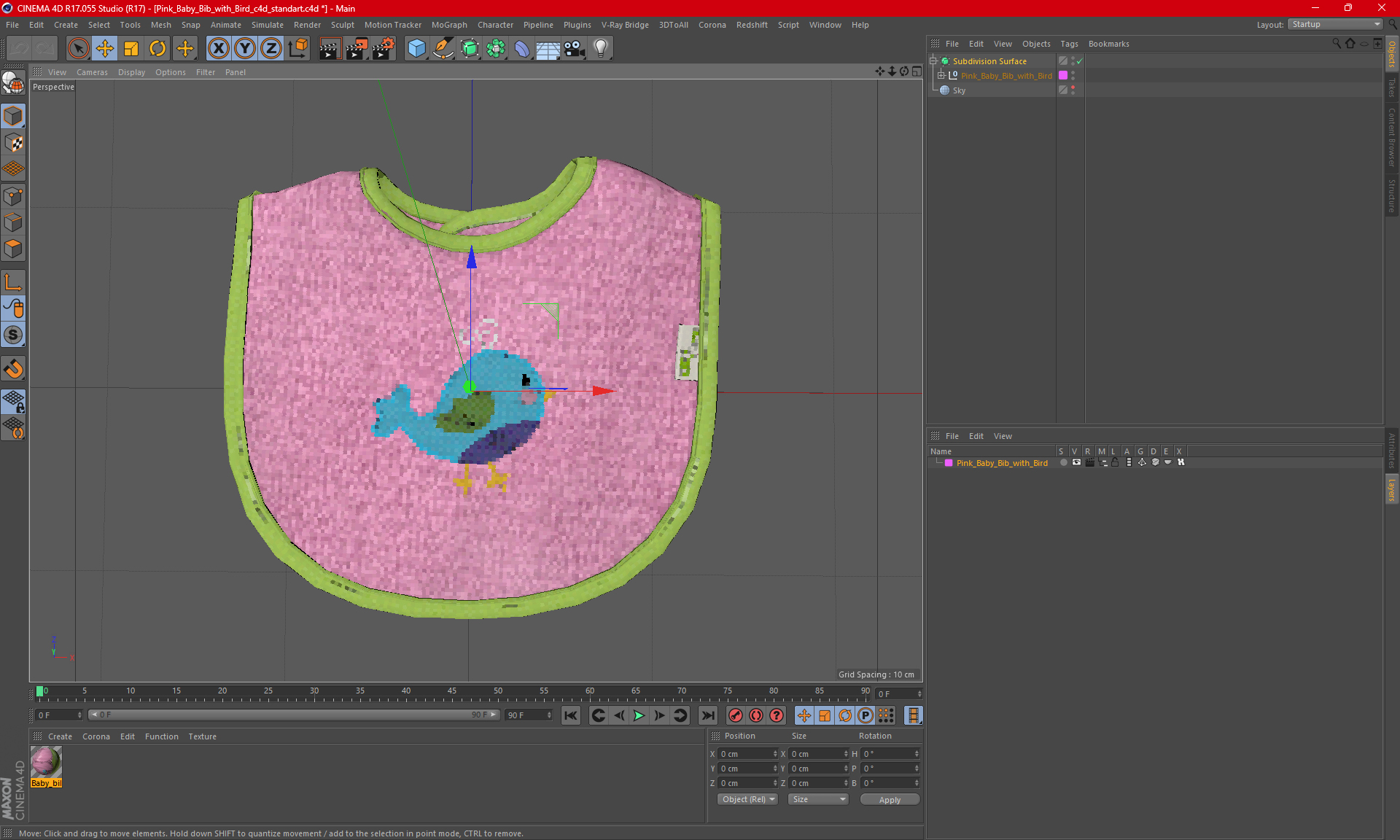Open the MoGraph menu
The image size is (1400, 840).
(449, 25)
